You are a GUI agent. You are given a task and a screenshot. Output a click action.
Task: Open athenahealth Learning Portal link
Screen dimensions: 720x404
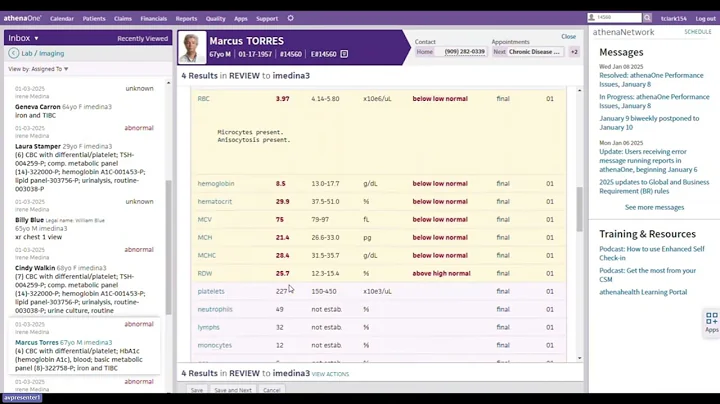[643, 292]
